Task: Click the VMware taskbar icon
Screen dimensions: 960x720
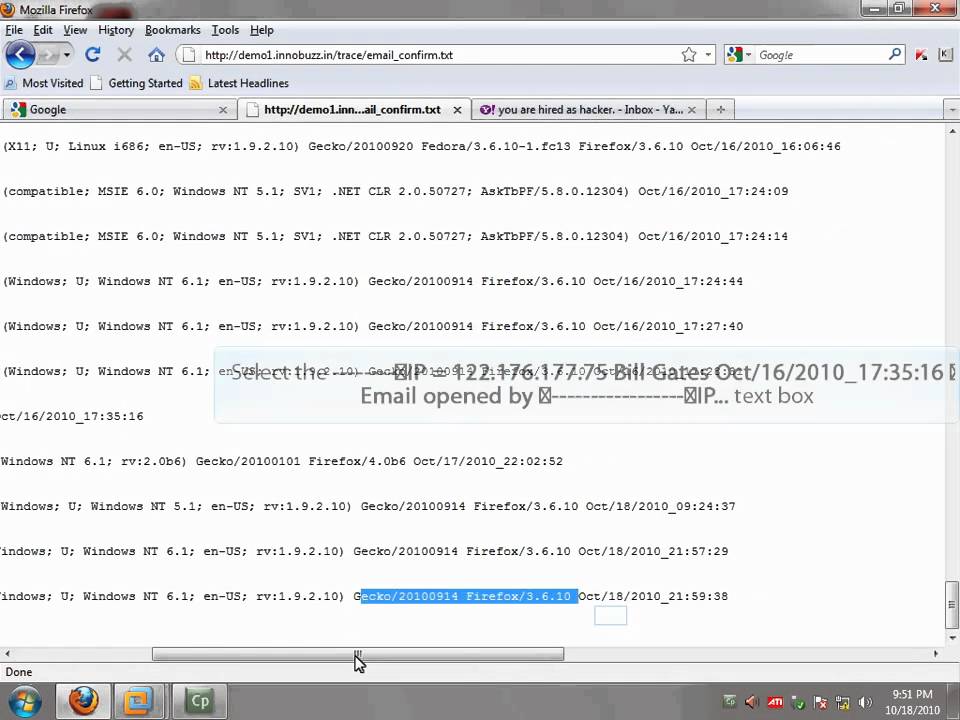Action: (x=138, y=702)
